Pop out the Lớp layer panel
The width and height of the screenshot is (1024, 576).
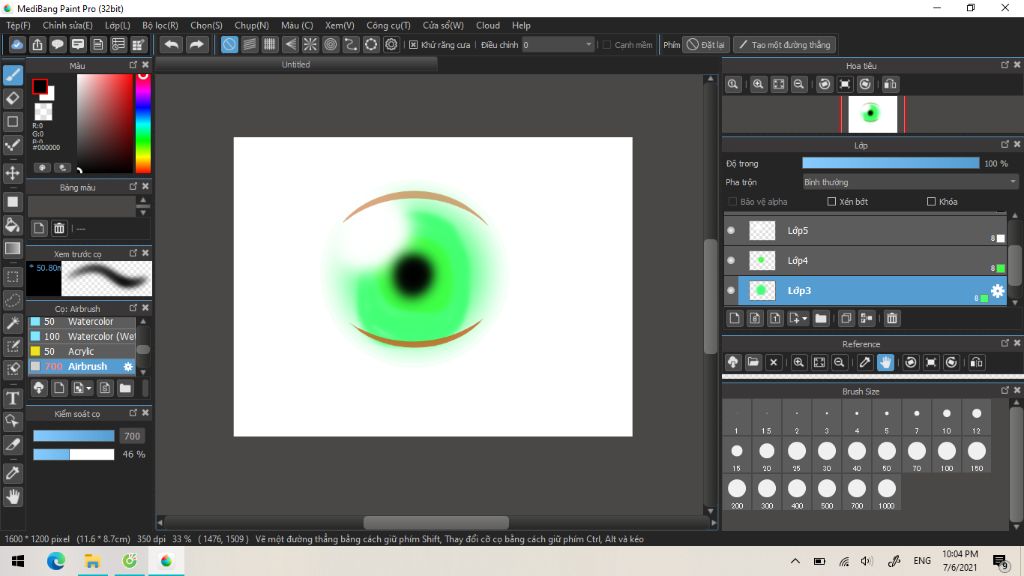click(x=1005, y=144)
